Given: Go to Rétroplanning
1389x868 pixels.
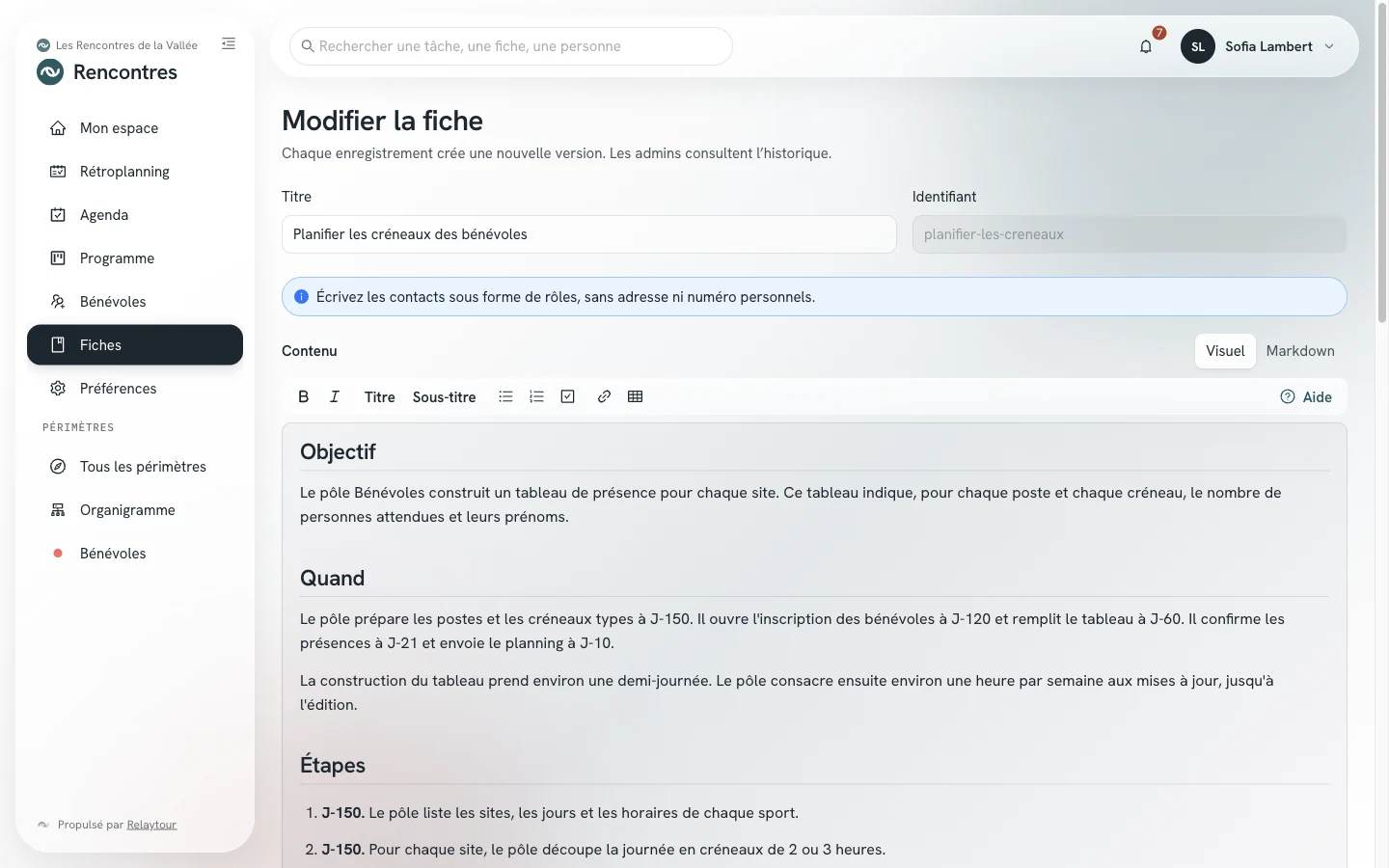Looking at the screenshot, I should pyautogui.click(x=135, y=172).
